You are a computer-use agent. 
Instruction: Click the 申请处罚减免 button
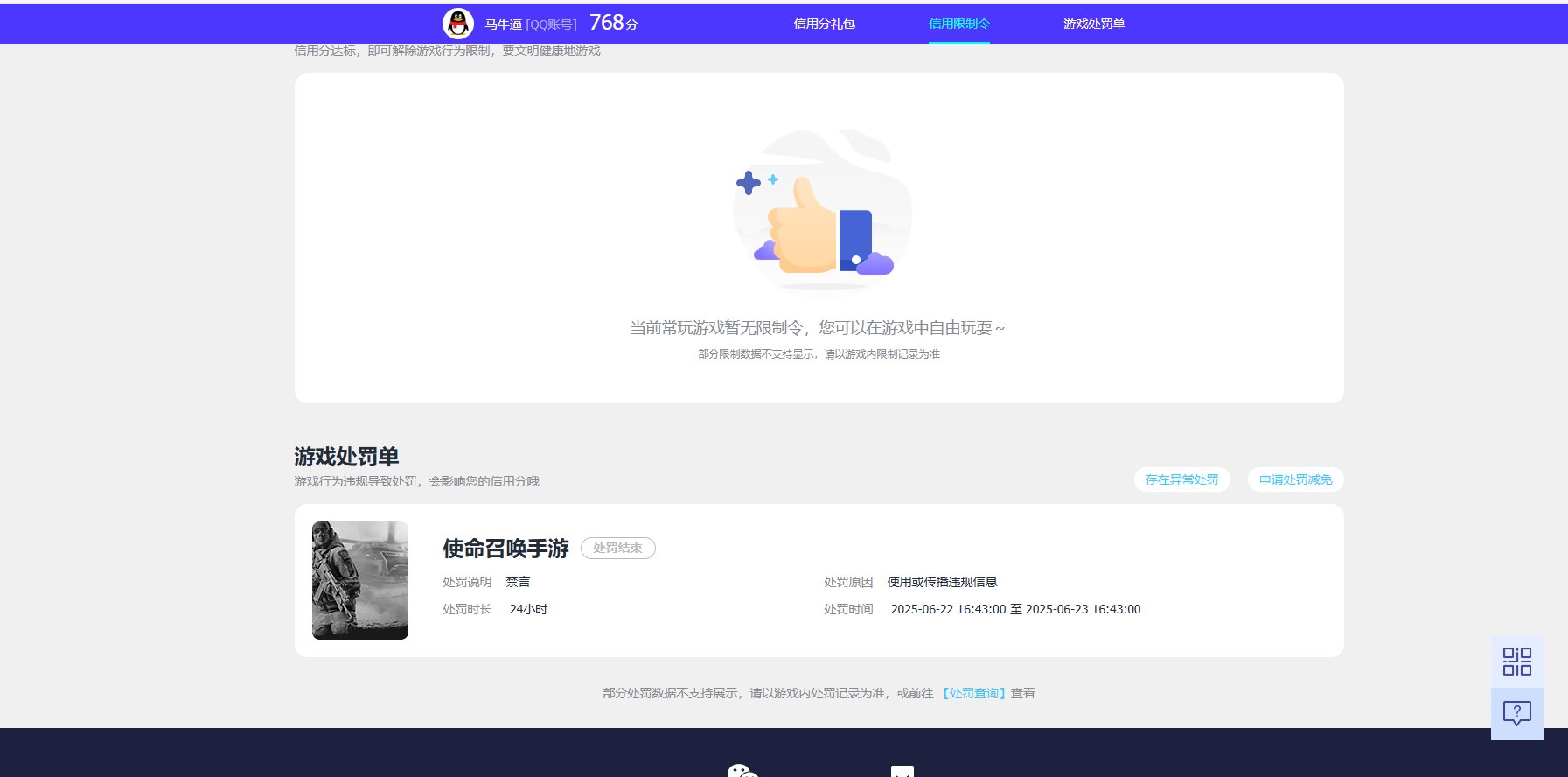(x=1295, y=479)
